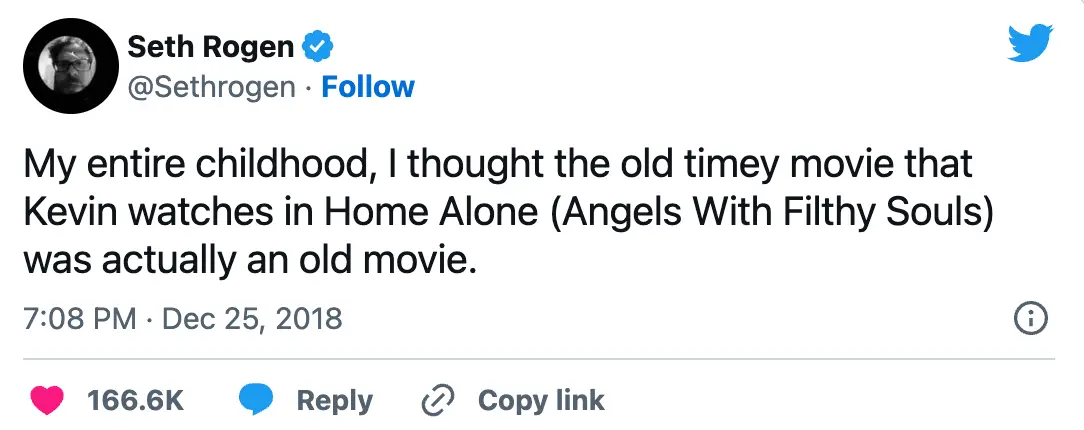Like the tweet with heart icon
Image resolution: width=1084 pixels, height=430 pixels.
[45, 401]
